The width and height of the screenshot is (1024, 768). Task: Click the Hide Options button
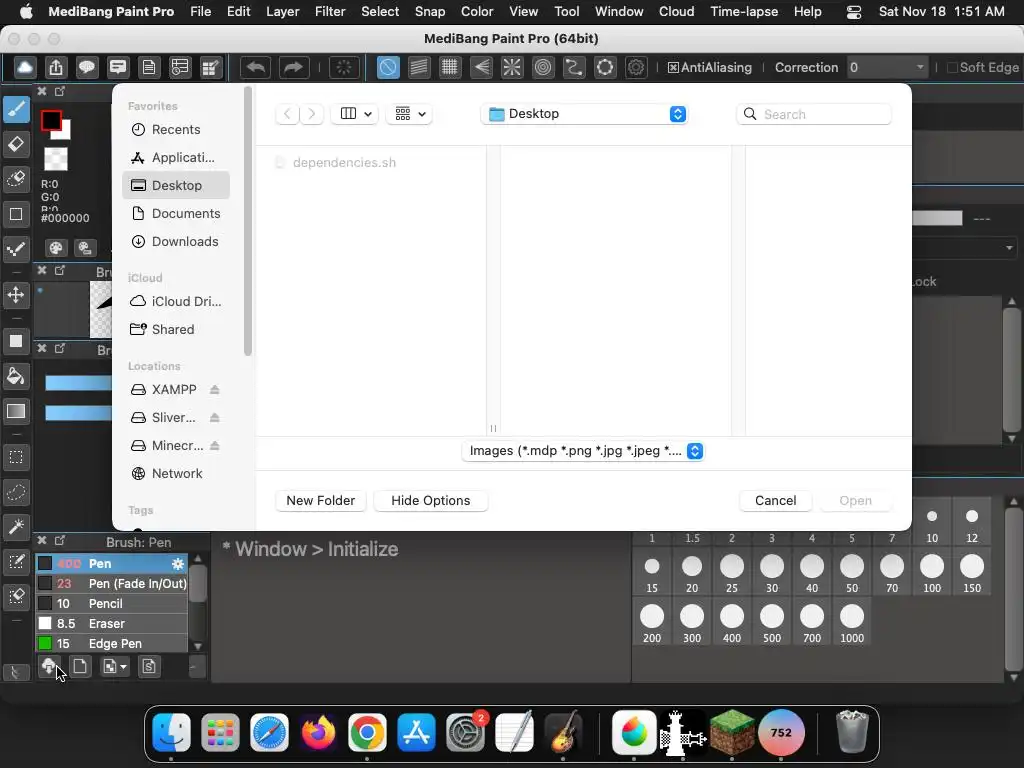click(430, 501)
